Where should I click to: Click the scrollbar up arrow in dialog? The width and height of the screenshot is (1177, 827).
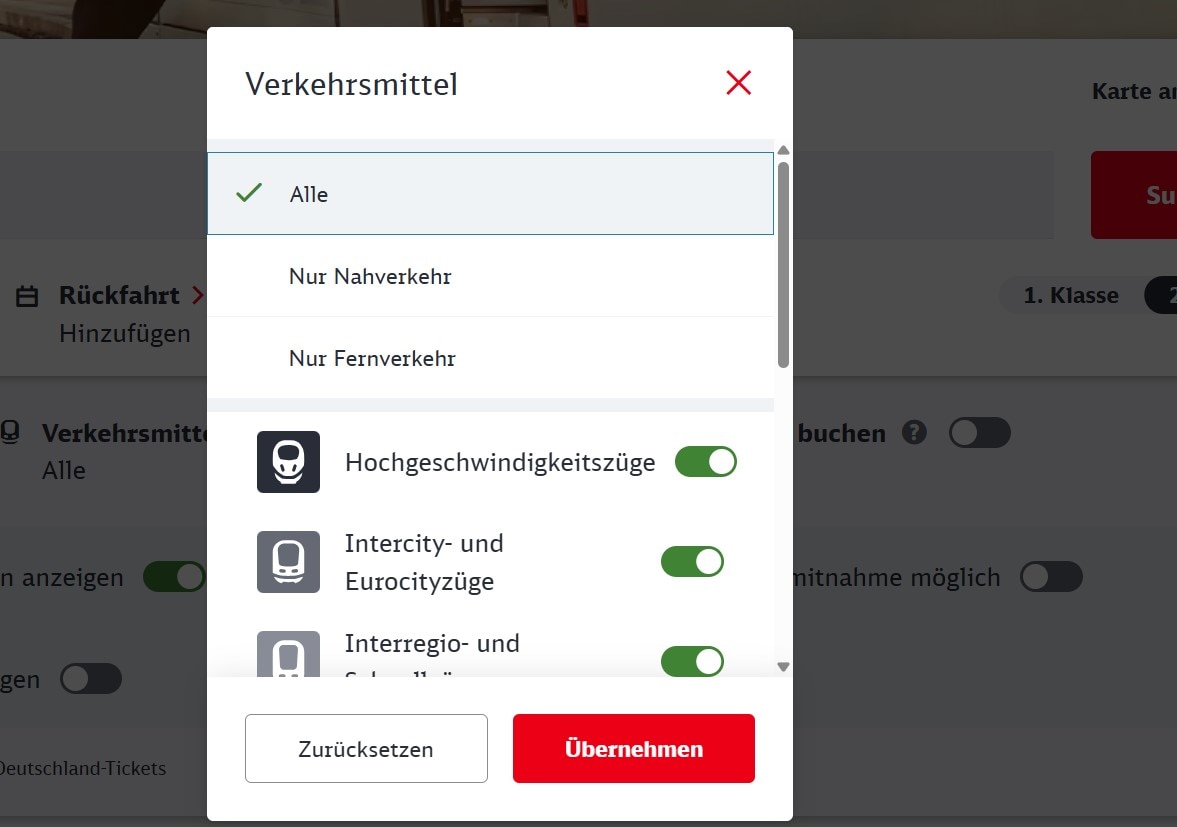[784, 150]
